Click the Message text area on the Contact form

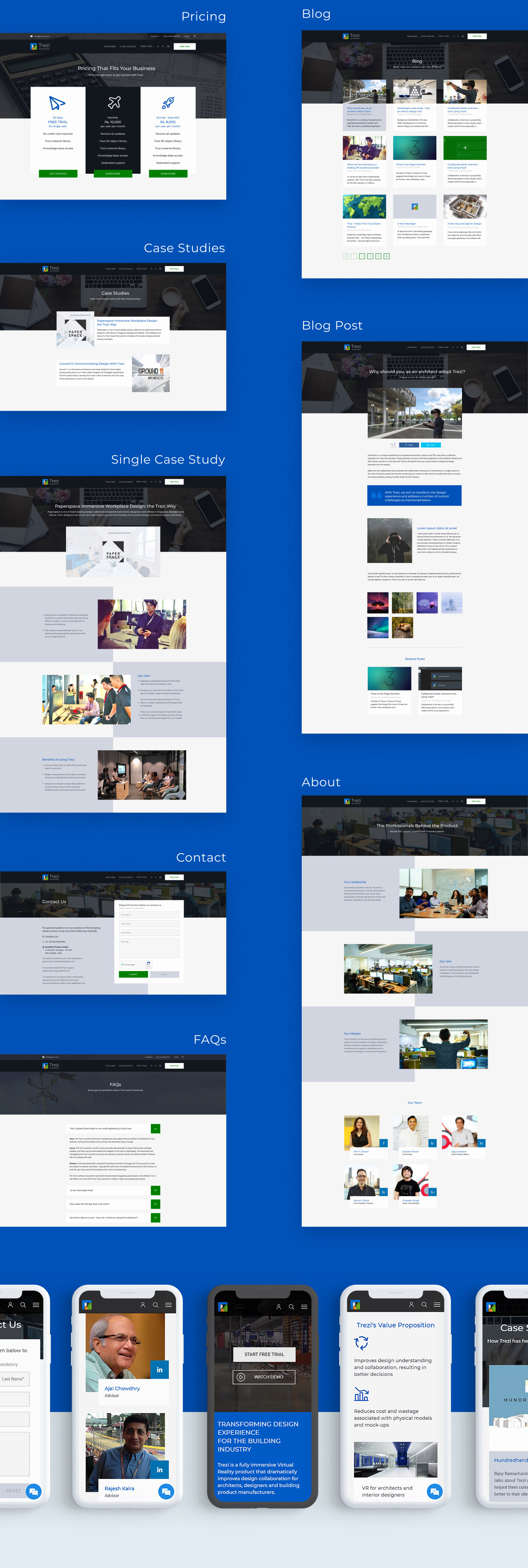(x=149, y=948)
